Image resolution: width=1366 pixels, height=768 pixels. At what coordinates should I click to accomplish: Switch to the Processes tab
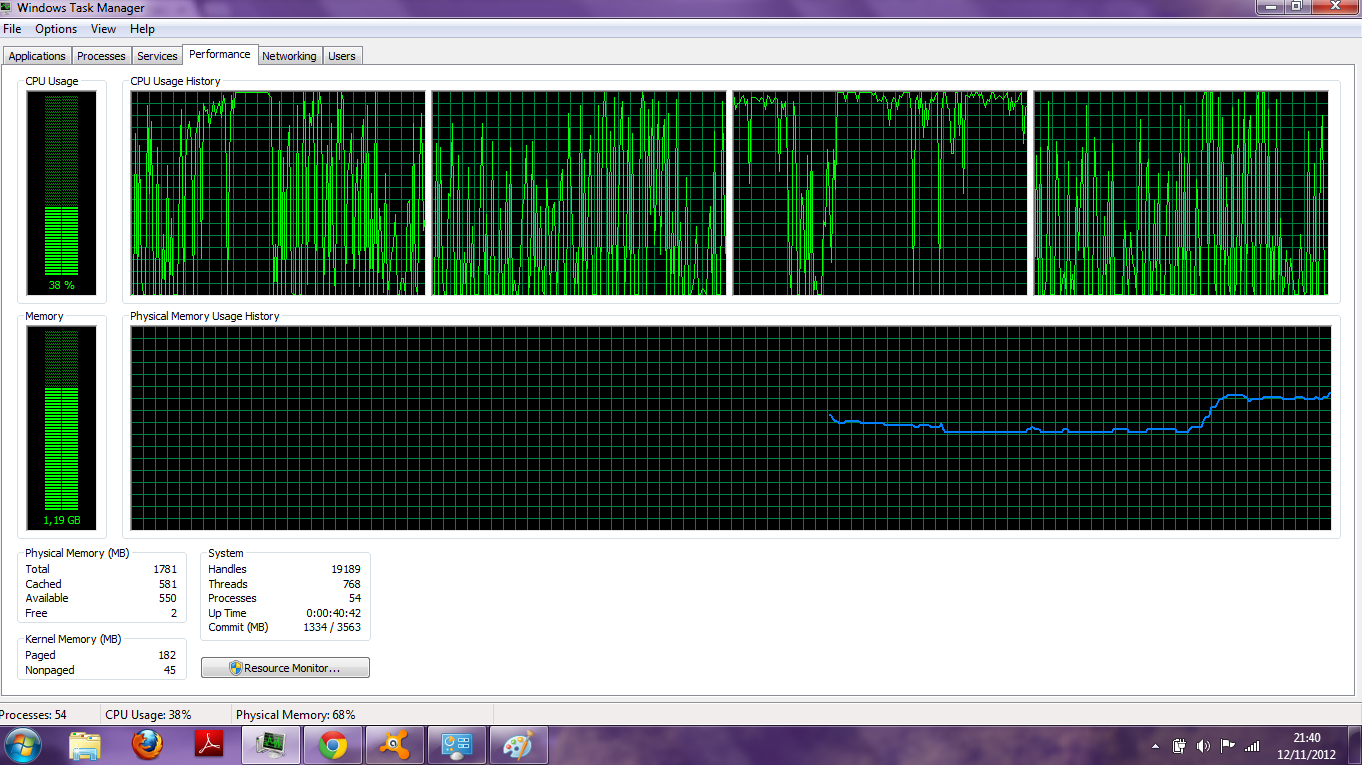pos(102,56)
